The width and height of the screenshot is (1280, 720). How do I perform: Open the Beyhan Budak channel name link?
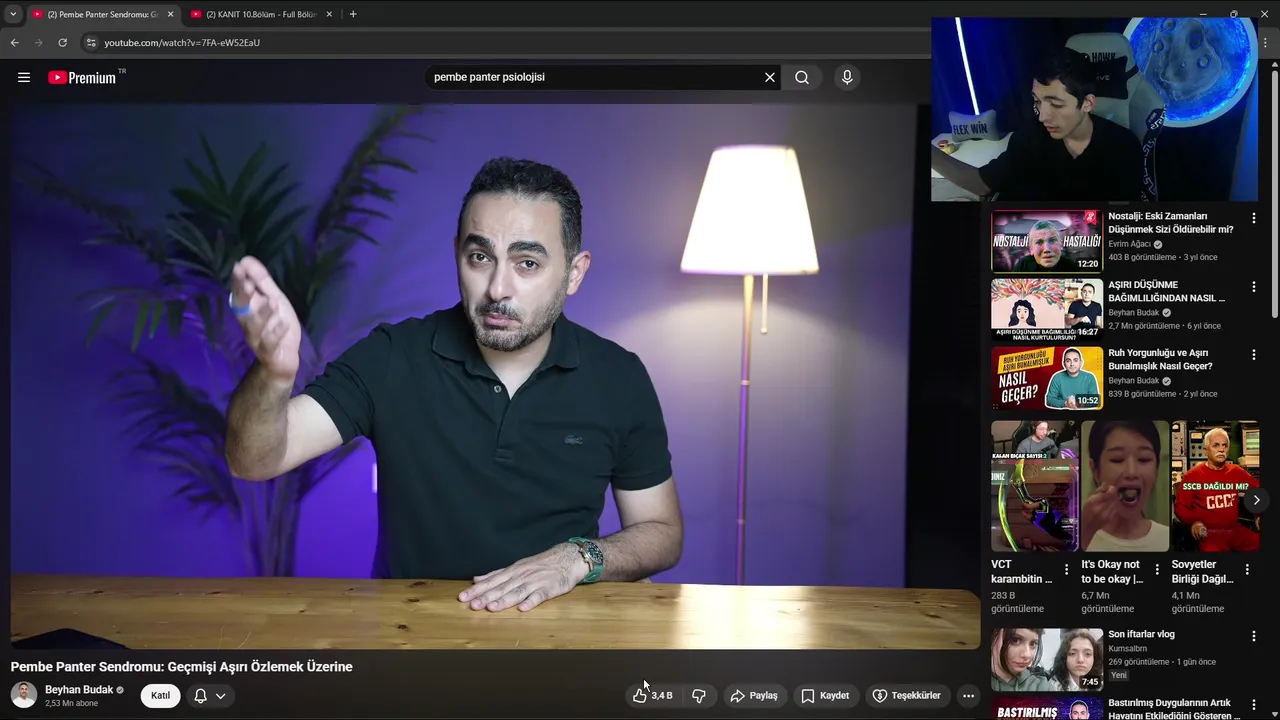(79, 690)
